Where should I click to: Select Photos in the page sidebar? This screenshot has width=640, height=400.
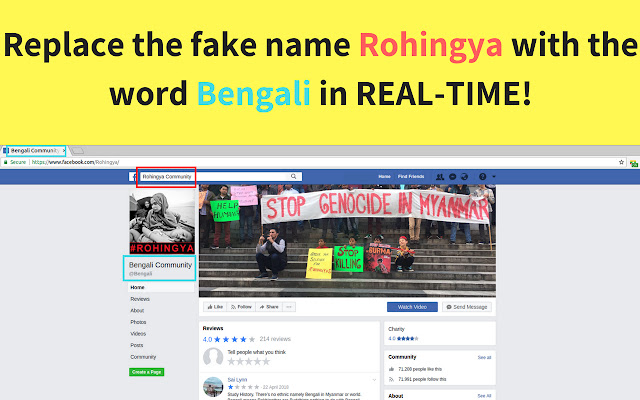pos(138,322)
